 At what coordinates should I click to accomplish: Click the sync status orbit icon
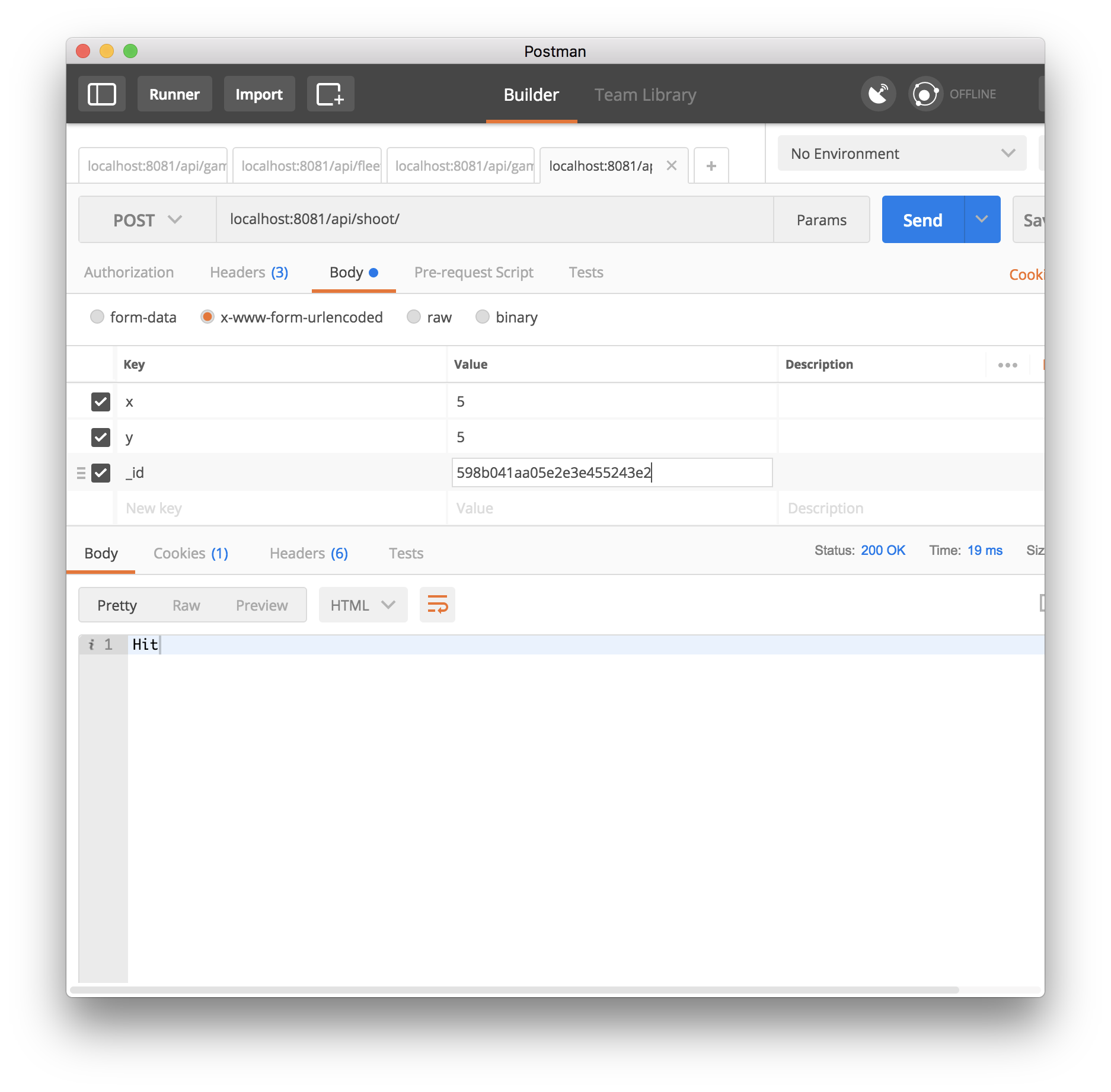[925, 94]
